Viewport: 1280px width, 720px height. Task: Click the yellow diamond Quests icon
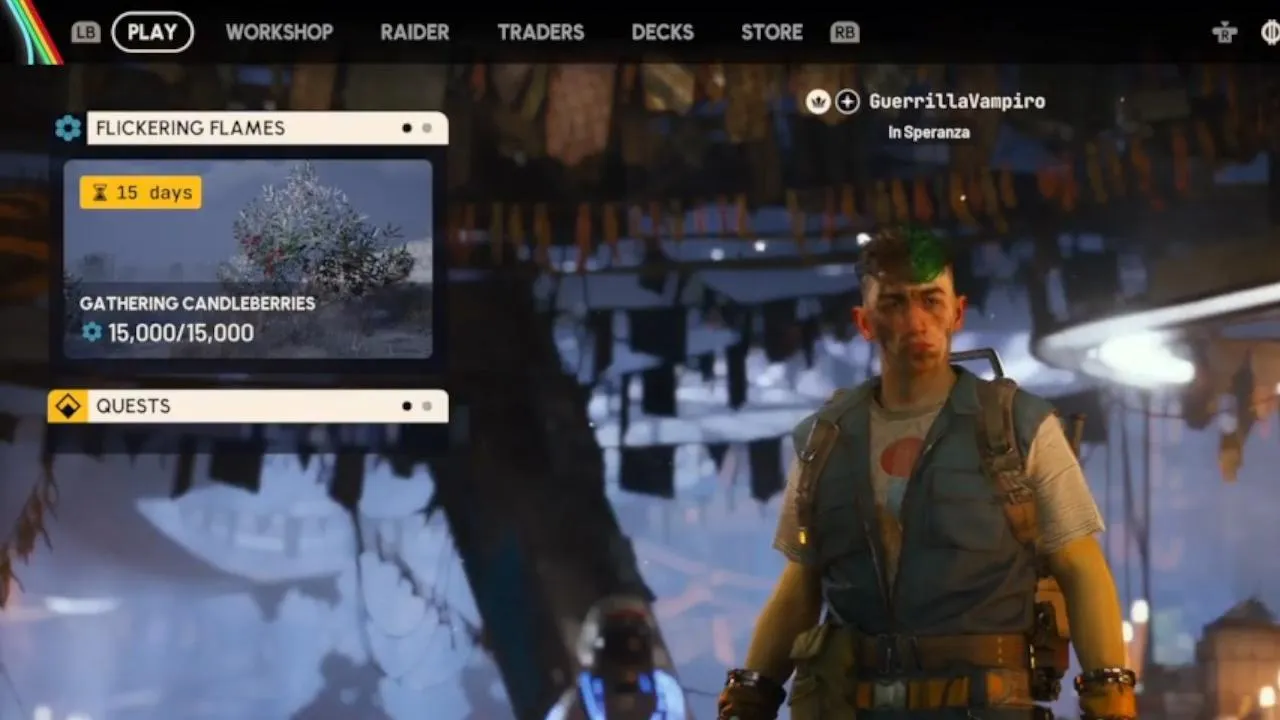[68, 406]
